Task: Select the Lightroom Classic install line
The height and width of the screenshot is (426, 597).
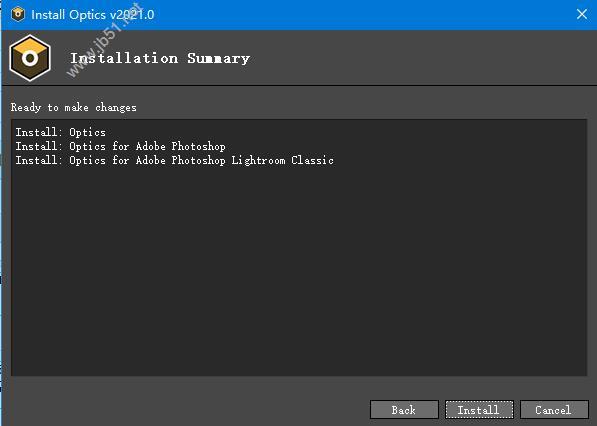Action: click(x=174, y=160)
